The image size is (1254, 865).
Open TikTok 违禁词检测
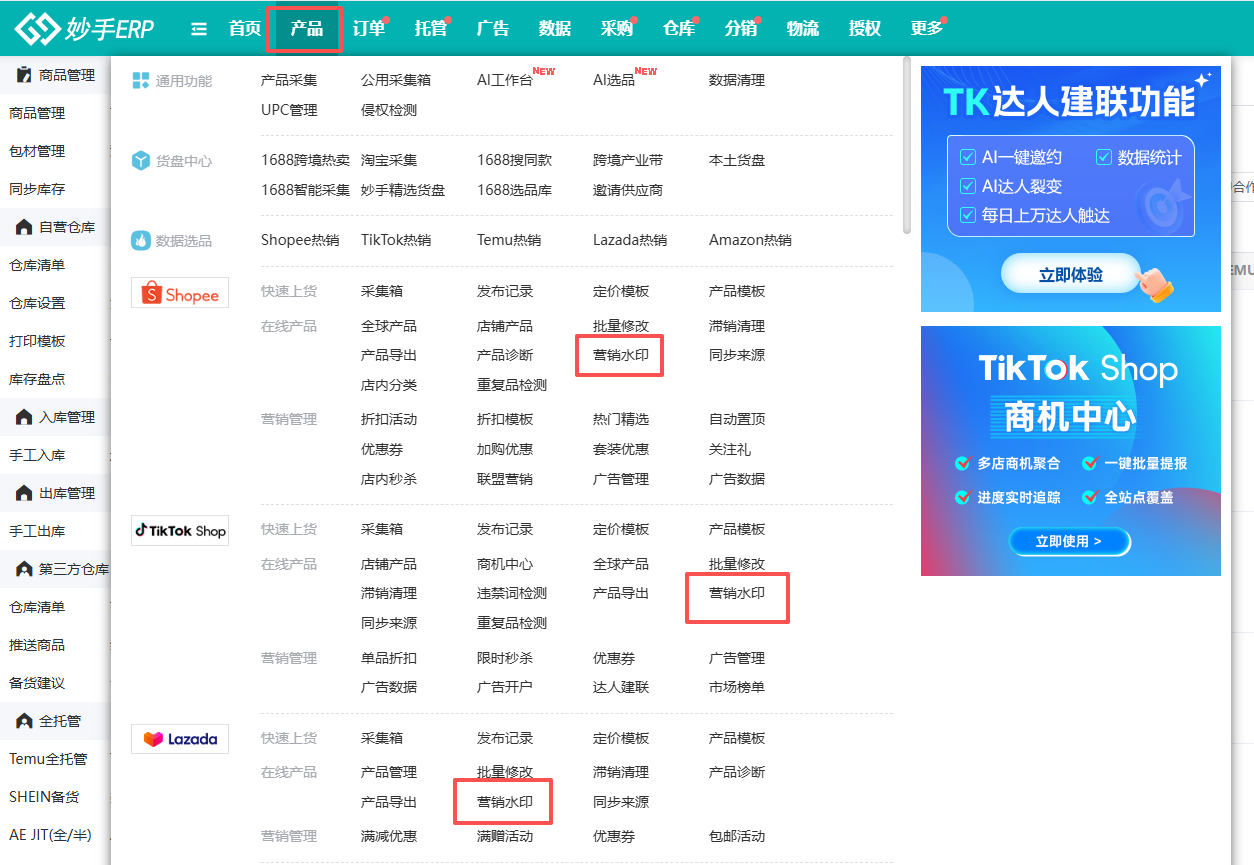pos(512,593)
